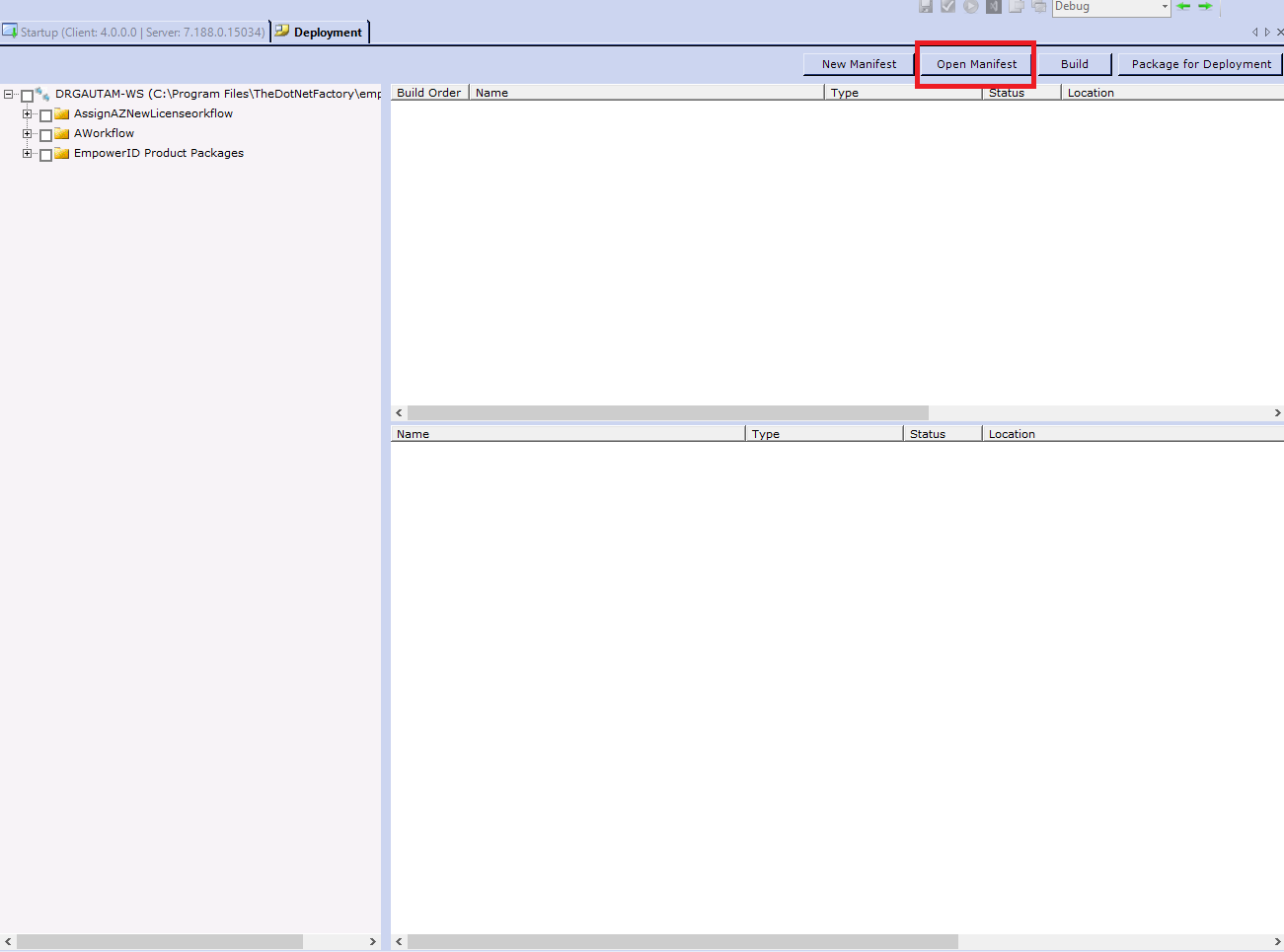Click the Stop debugging toolbar icon
Viewport: 1284px width, 952px height.
pos(993,6)
